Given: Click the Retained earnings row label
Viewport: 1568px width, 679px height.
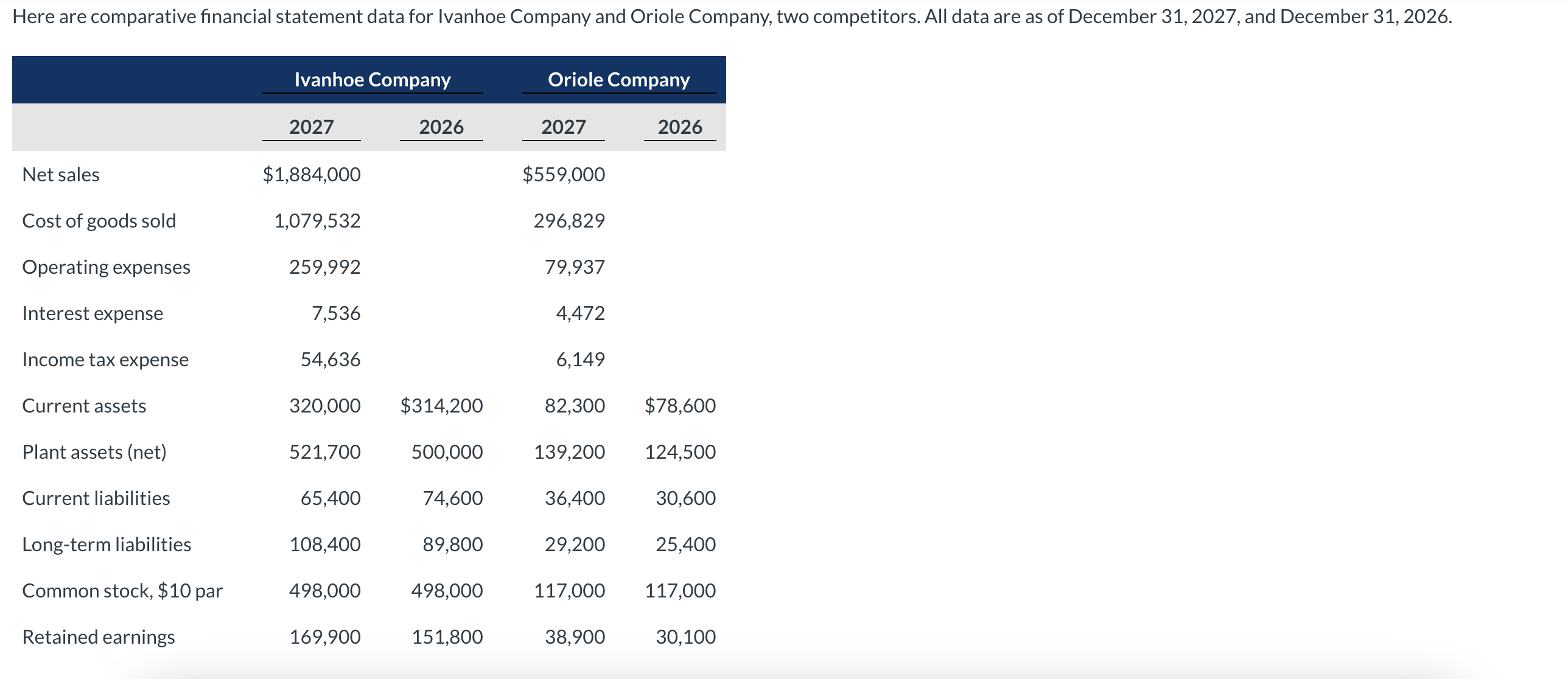Looking at the screenshot, I should 98,636.
